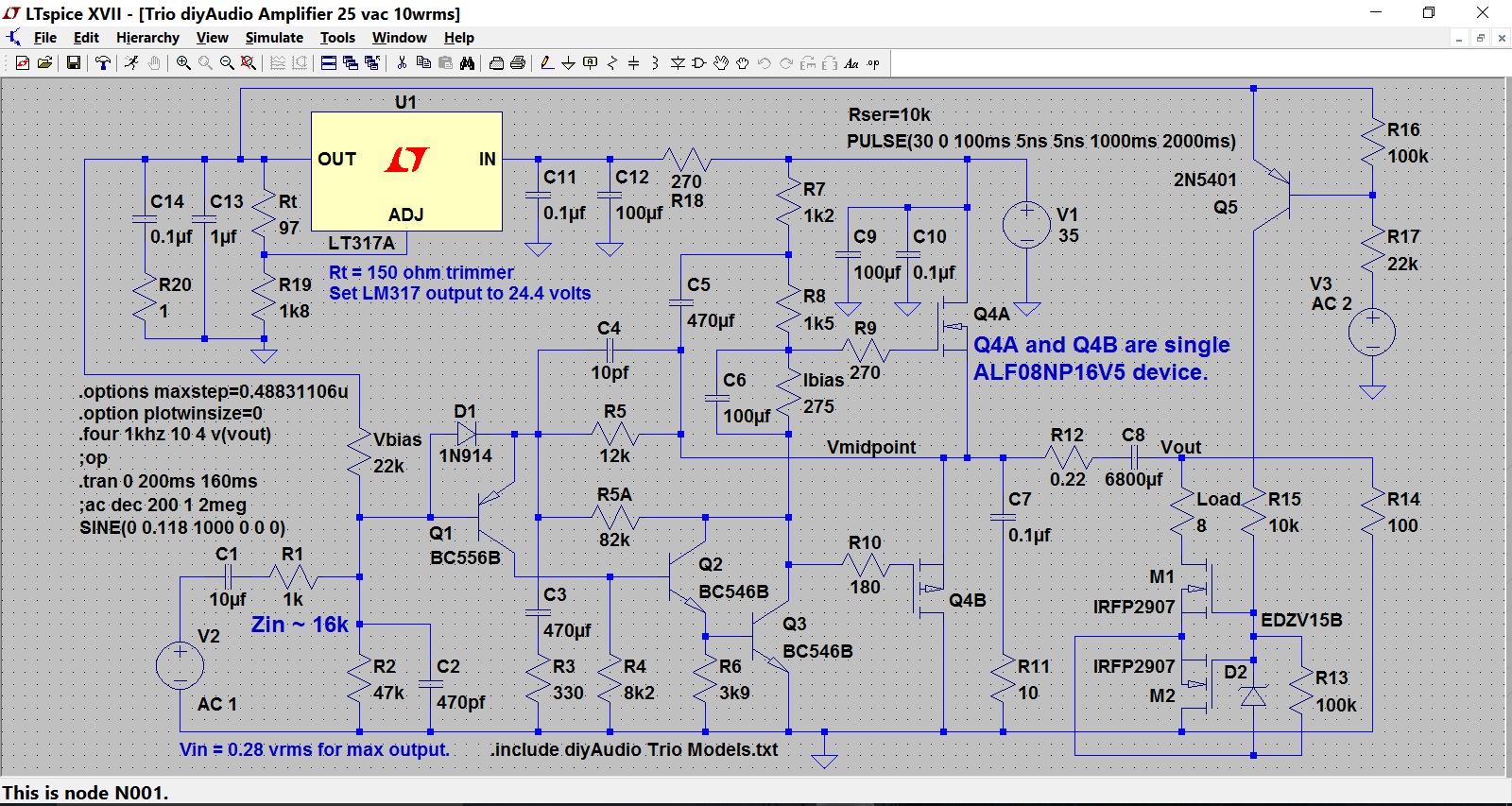Select the Copy tool icon
This screenshot has width=1512, height=806.
point(423,63)
